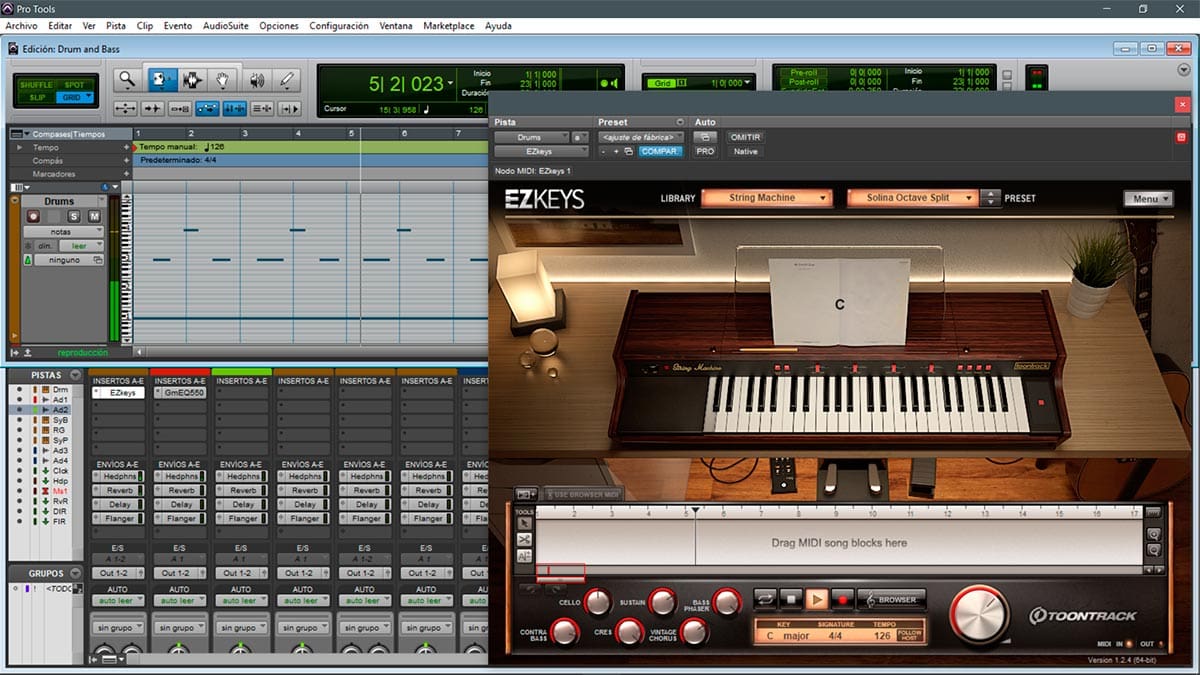Toggle FOLLOW HOST in EZkeys
This screenshot has height=675, width=1200.
(x=911, y=635)
